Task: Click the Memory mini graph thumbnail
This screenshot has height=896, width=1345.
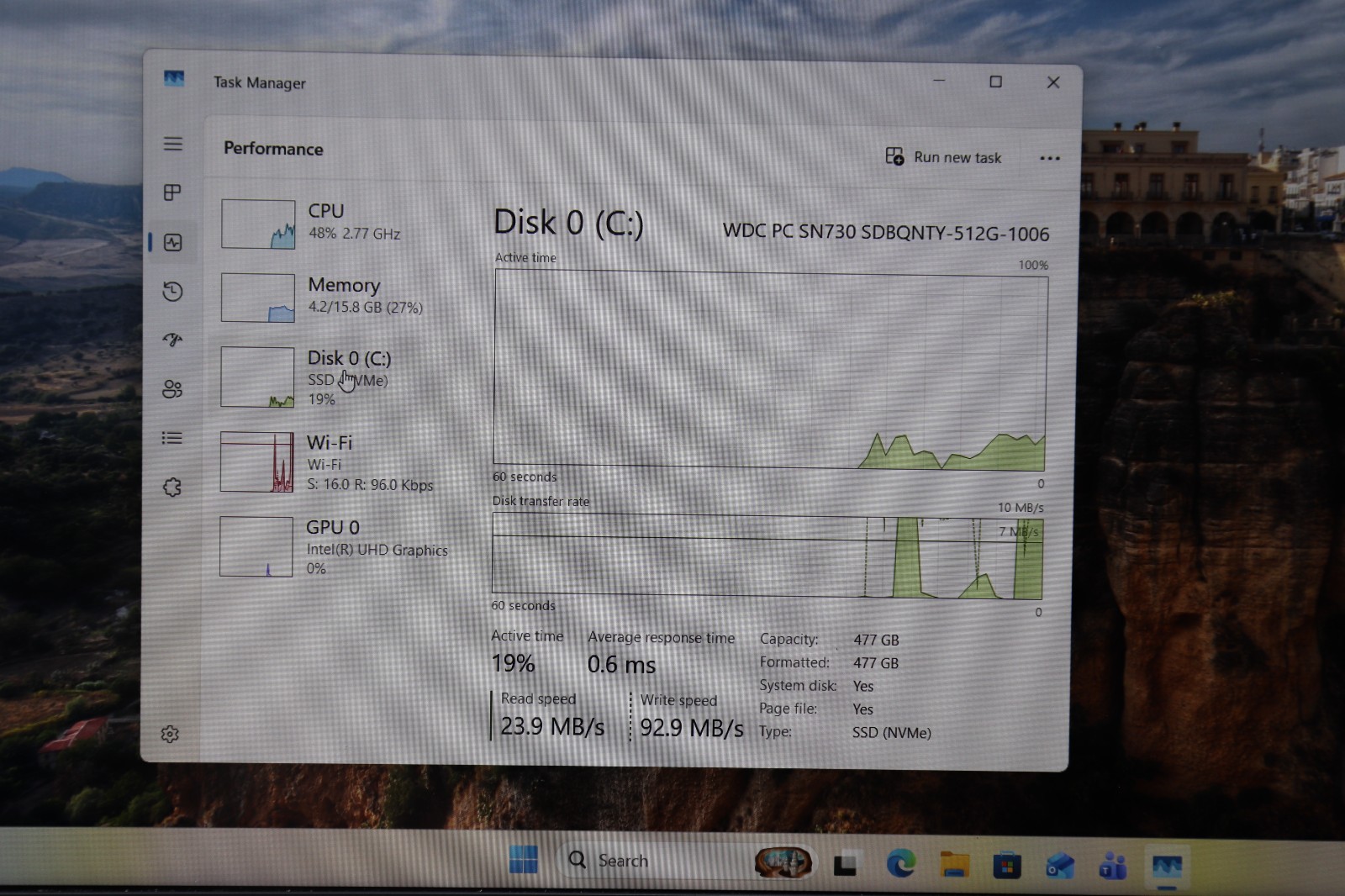Action: click(258, 298)
